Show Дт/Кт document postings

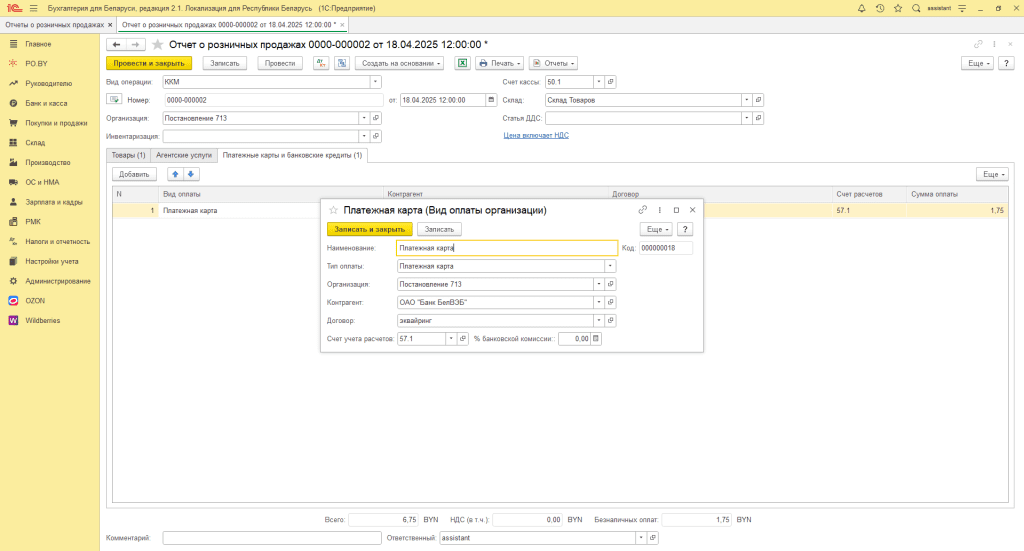point(321,63)
